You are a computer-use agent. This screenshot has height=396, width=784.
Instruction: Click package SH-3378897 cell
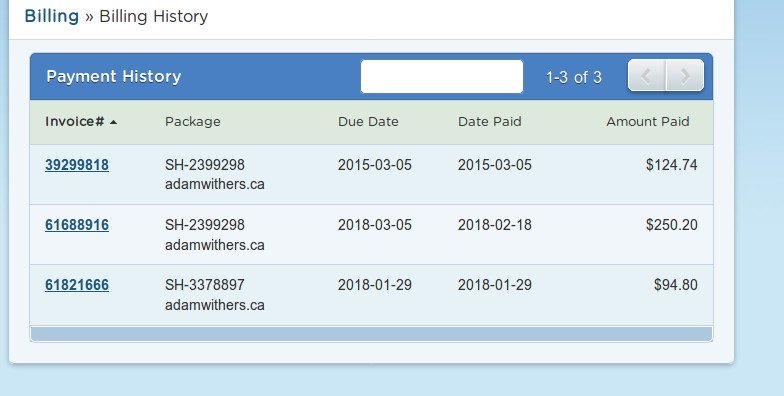click(x=214, y=294)
